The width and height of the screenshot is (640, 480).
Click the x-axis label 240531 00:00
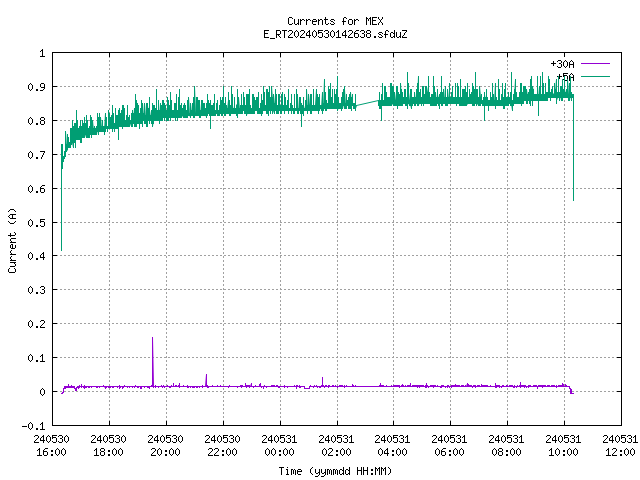[x=279, y=445]
